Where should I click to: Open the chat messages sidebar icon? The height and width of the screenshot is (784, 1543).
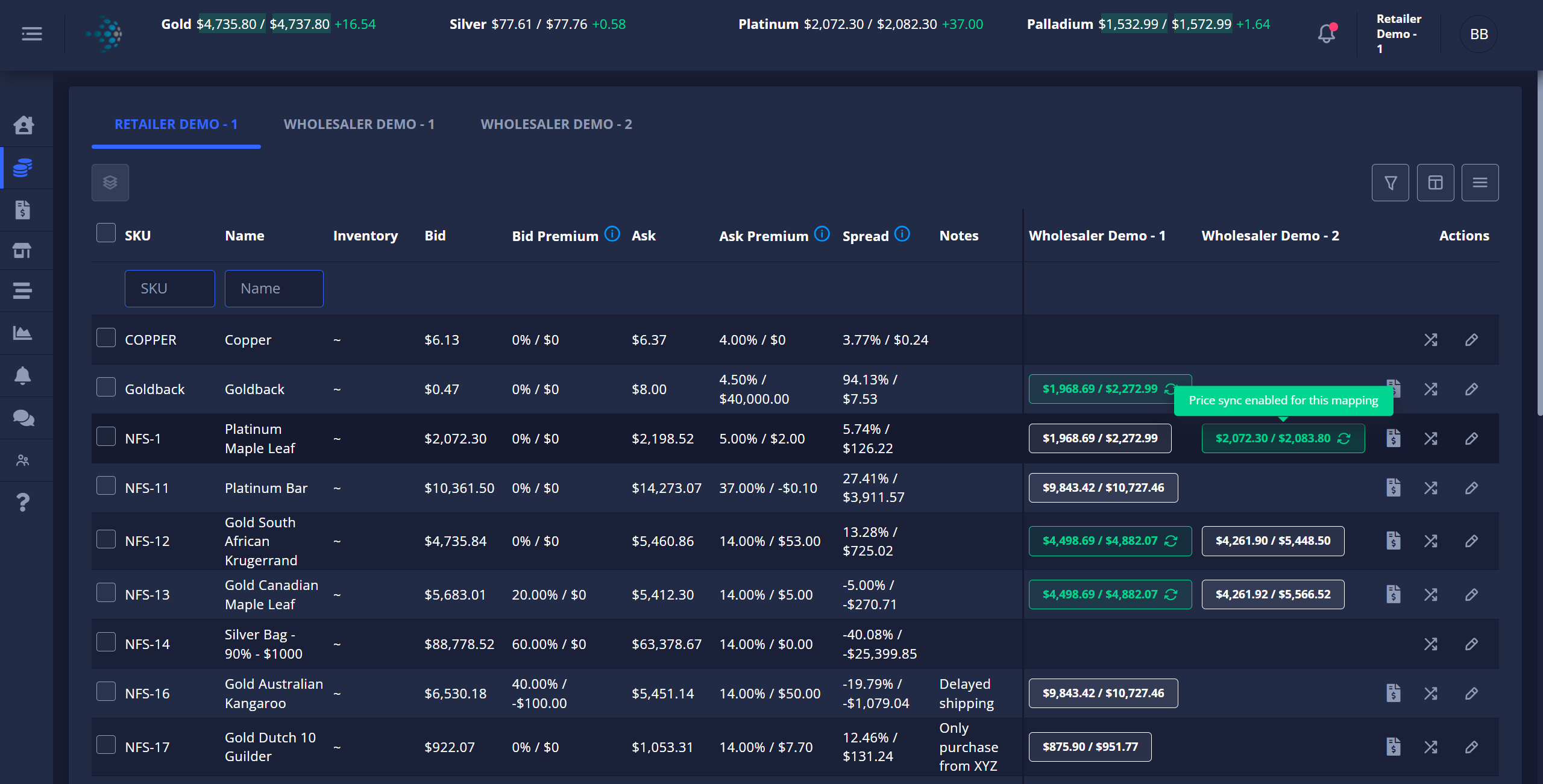[23, 418]
